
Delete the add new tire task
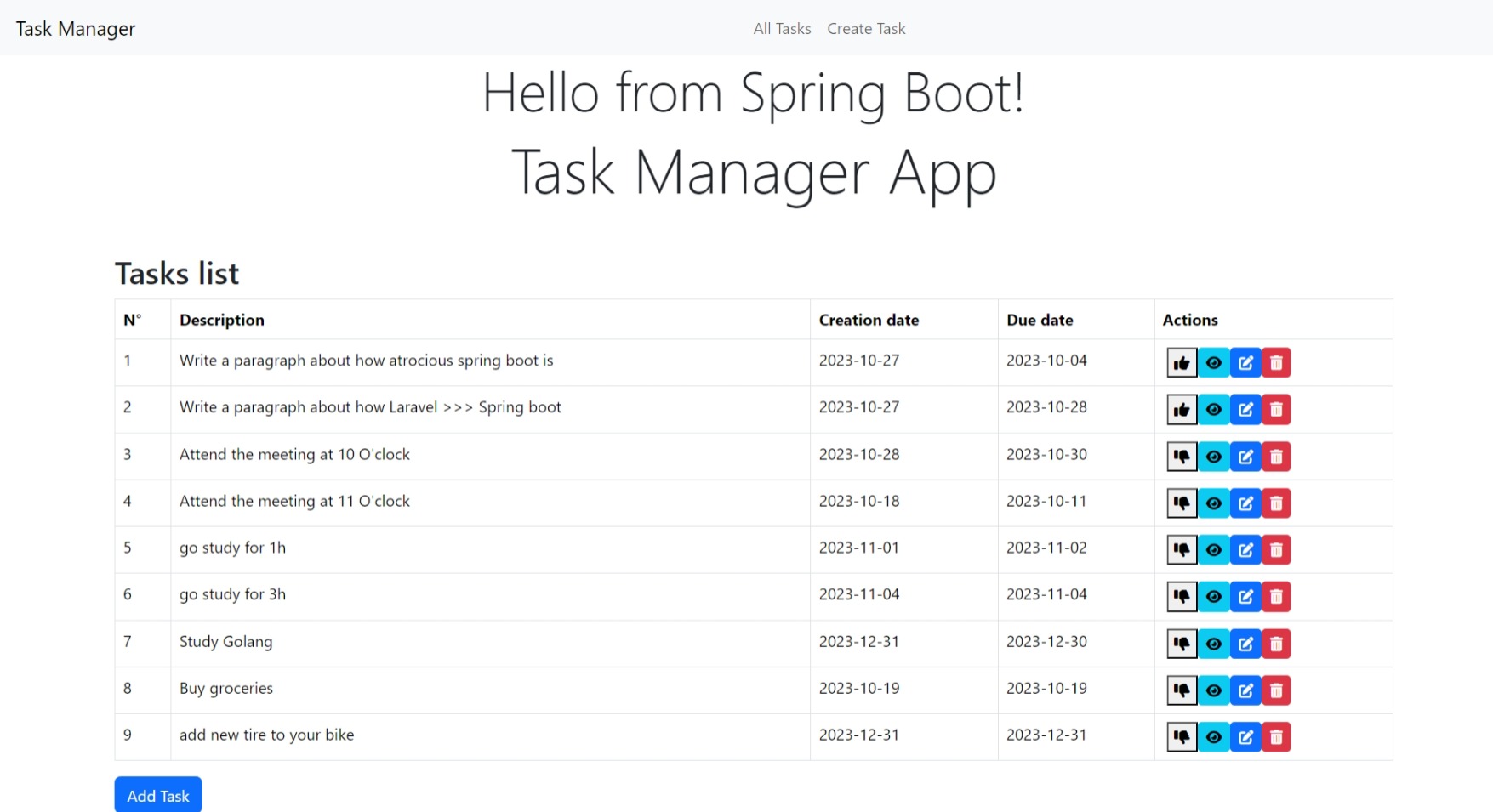coord(1276,737)
